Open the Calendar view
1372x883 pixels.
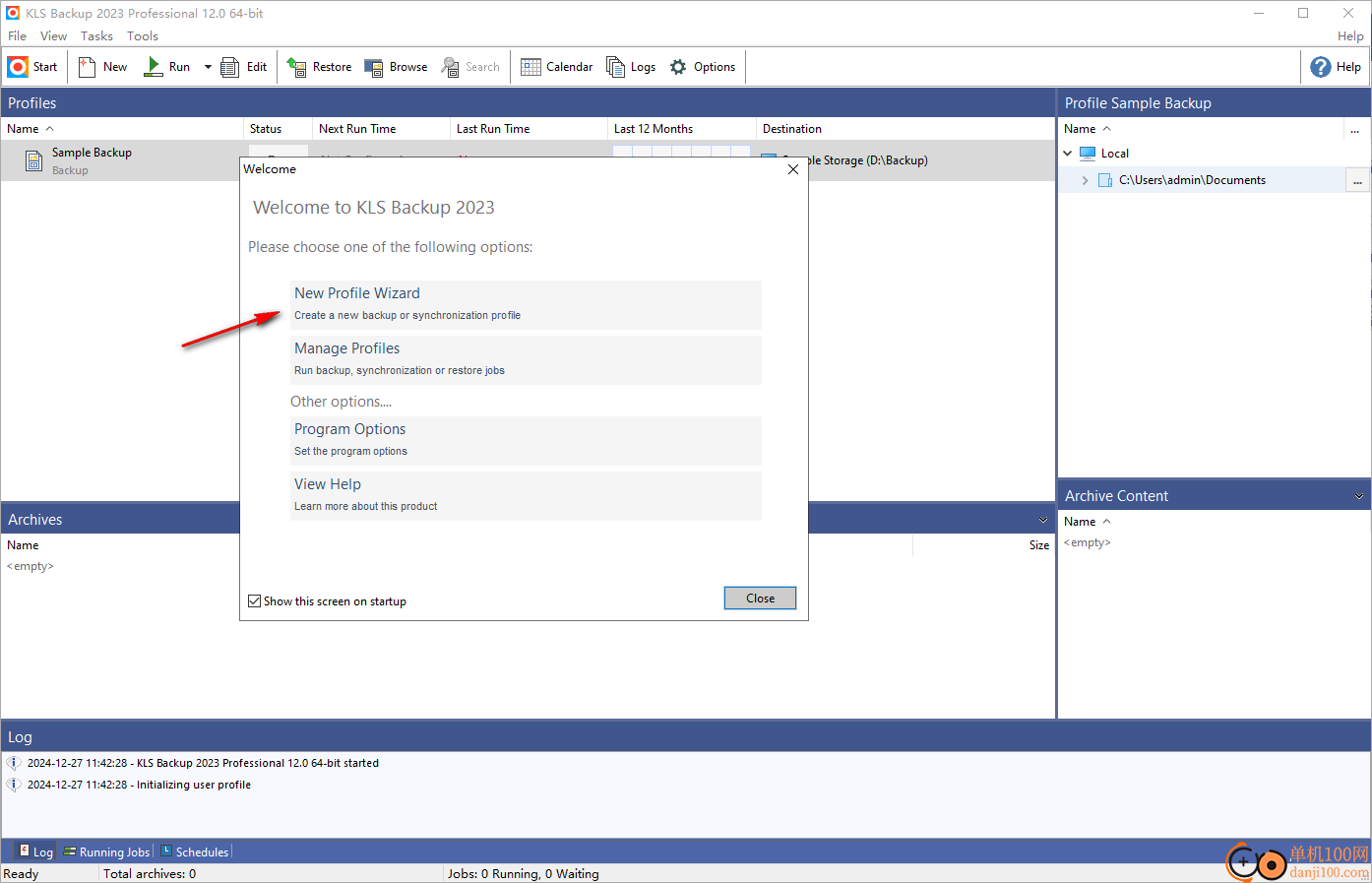click(x=557, y=67)
